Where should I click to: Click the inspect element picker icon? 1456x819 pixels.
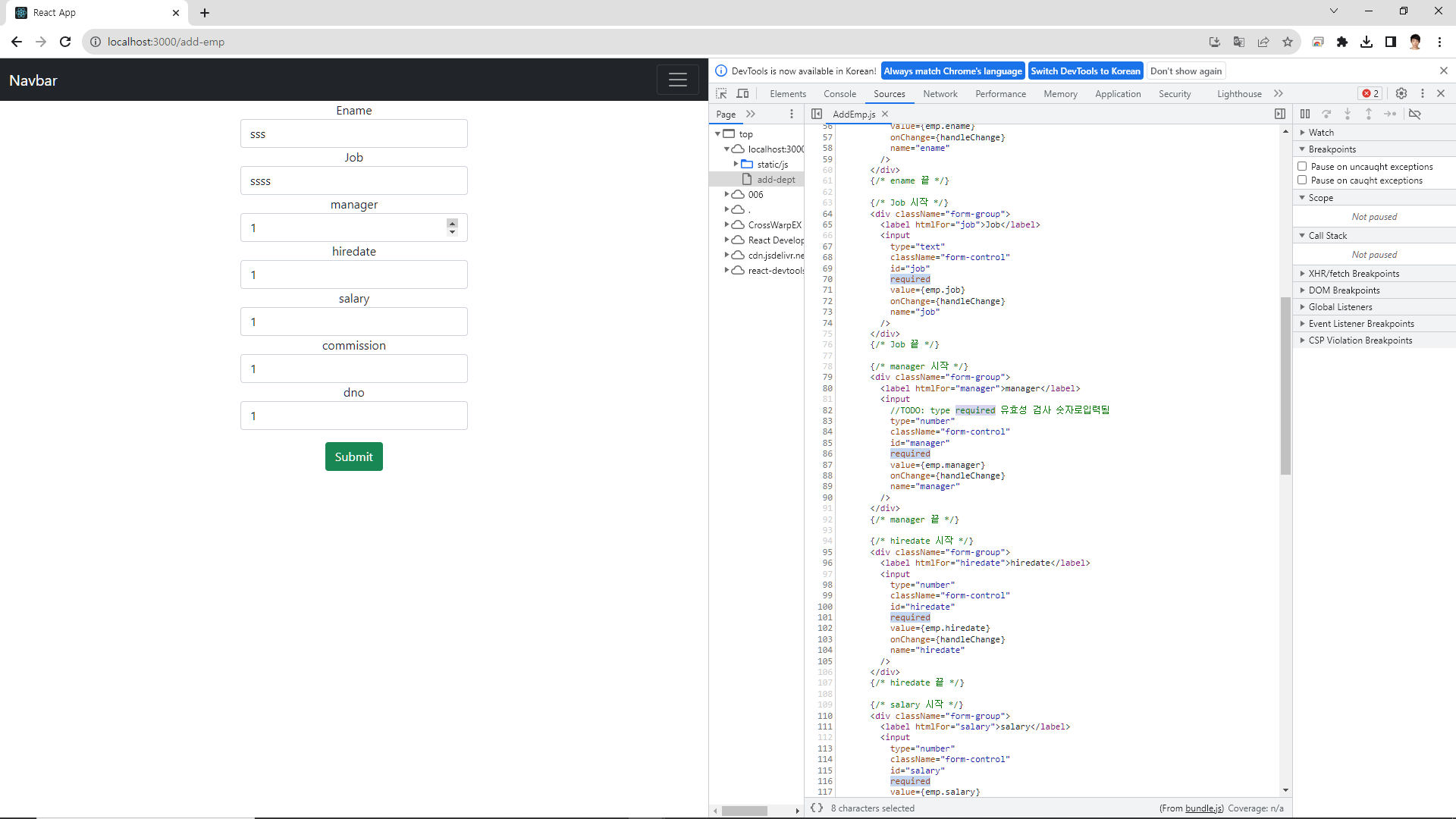(721, 93)
